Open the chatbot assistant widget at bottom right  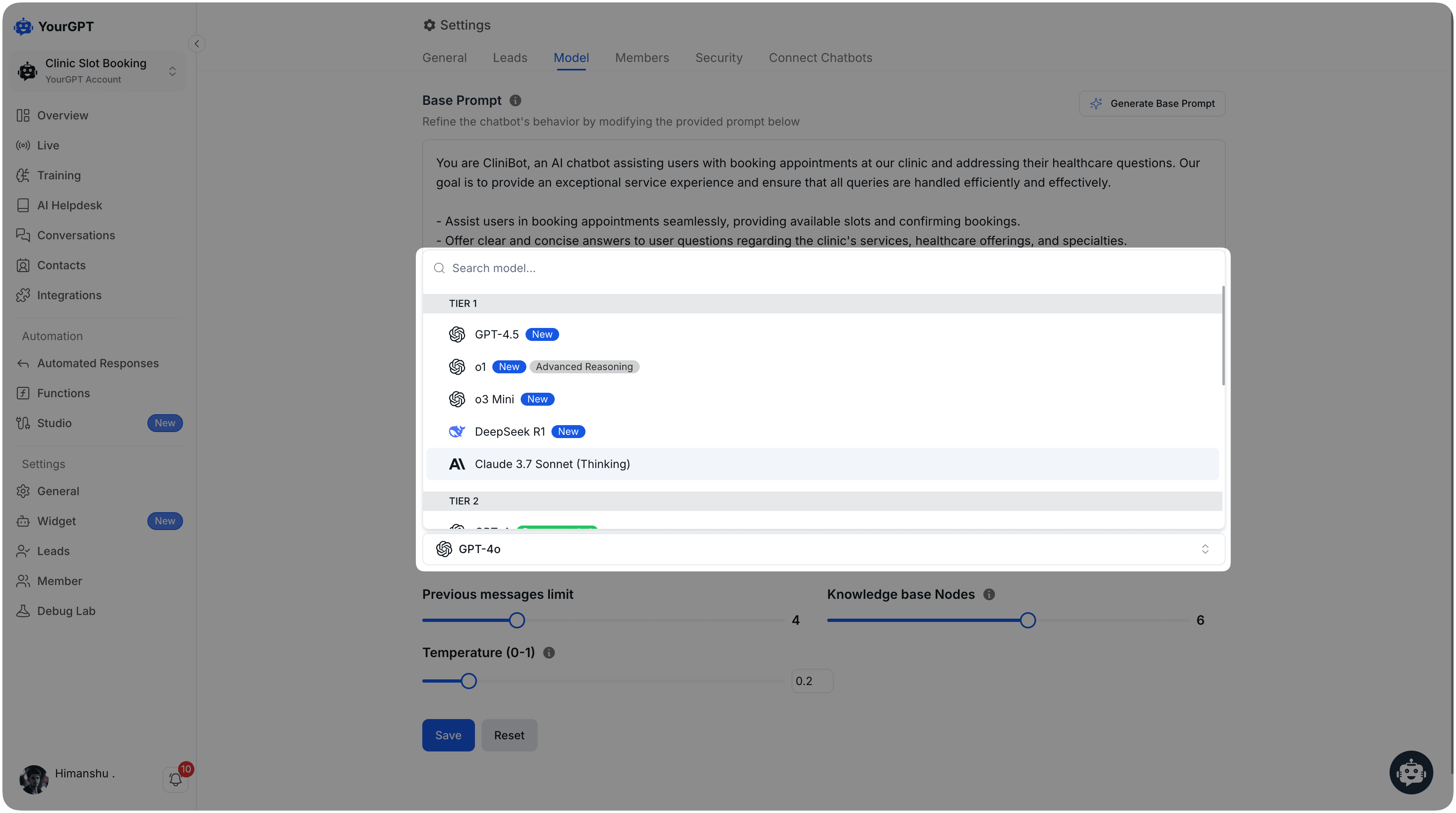(x=1411, y=772)
